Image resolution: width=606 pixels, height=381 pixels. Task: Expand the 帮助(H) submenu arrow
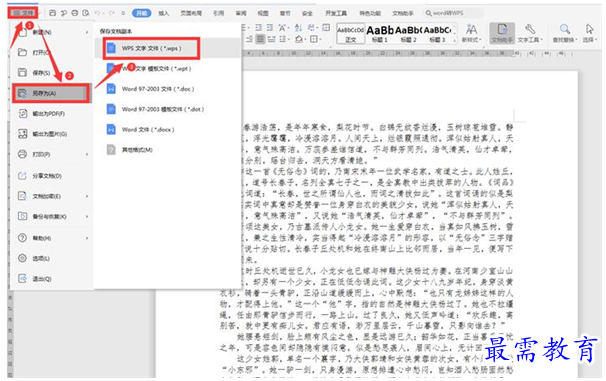pyautogui.click(x=87, y=238)
